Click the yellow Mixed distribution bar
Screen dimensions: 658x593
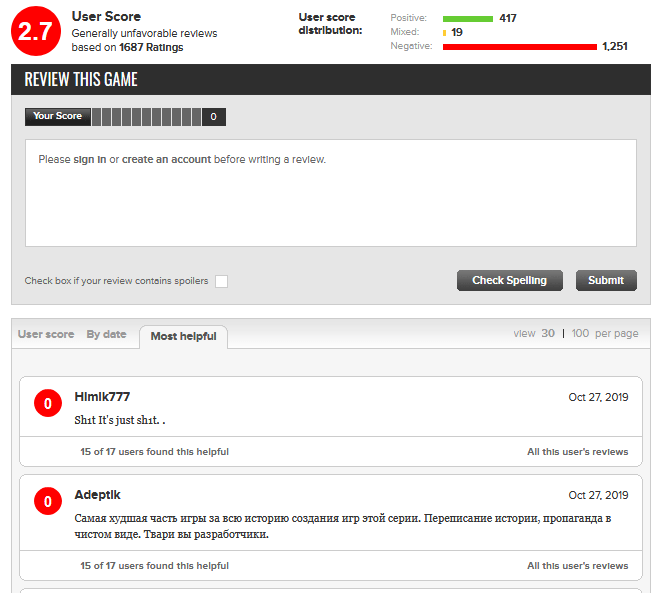pyautogui.click(x=444, y=33)
